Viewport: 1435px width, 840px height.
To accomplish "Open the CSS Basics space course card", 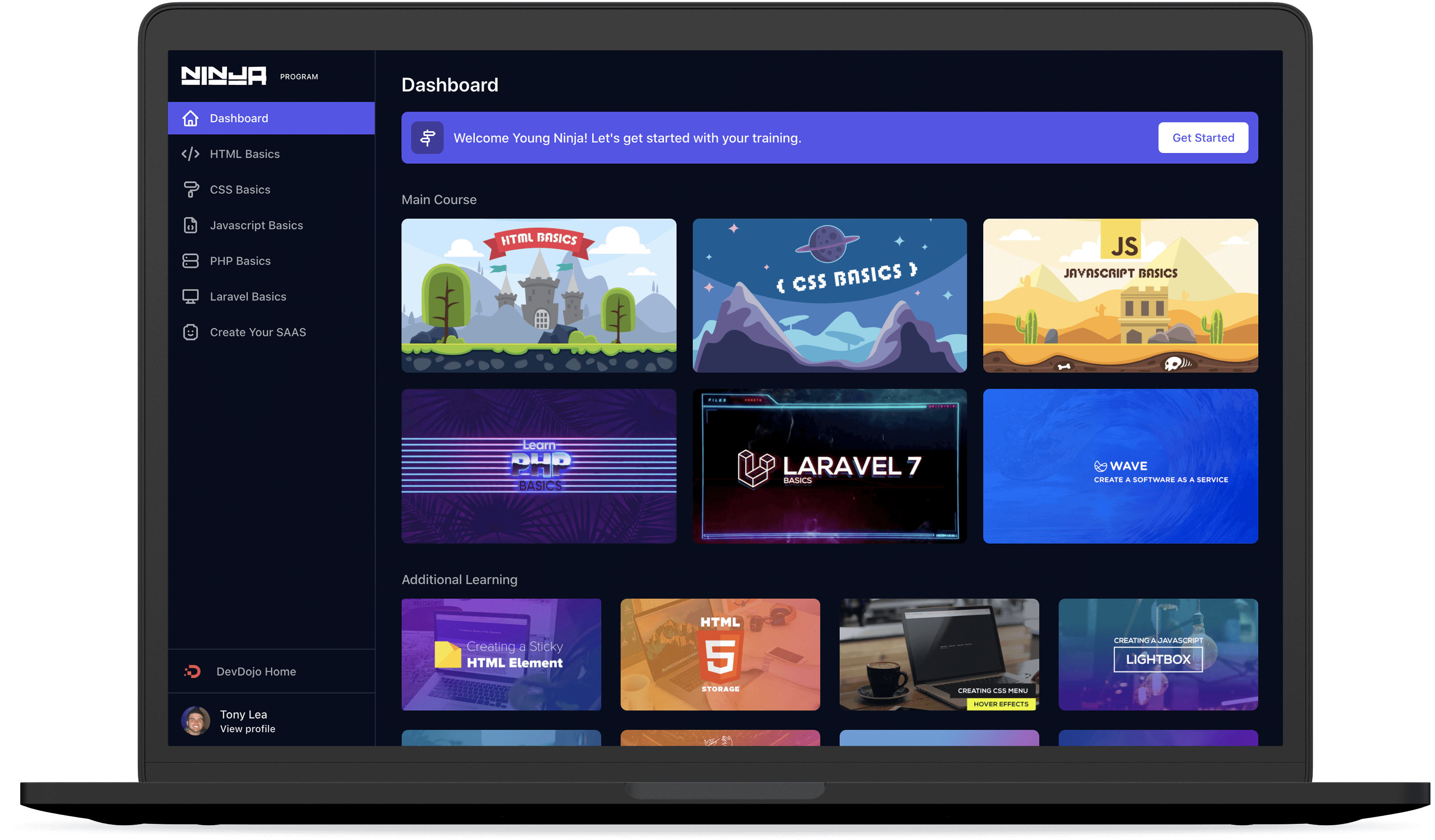I will pyautogui.click(x=830, y=296).
